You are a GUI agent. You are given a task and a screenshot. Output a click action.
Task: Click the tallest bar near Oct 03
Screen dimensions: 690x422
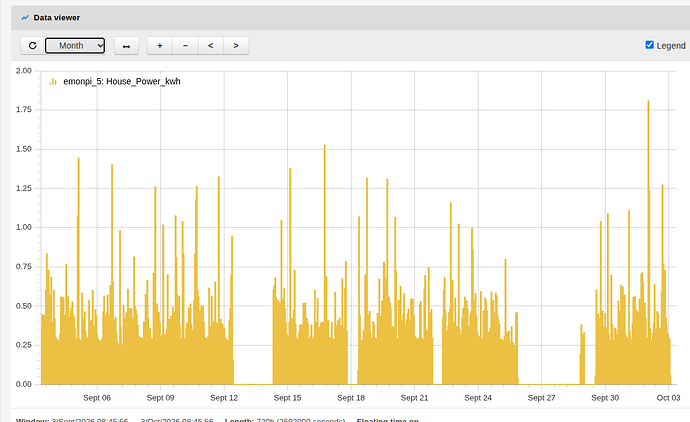(x=648, y=242)
